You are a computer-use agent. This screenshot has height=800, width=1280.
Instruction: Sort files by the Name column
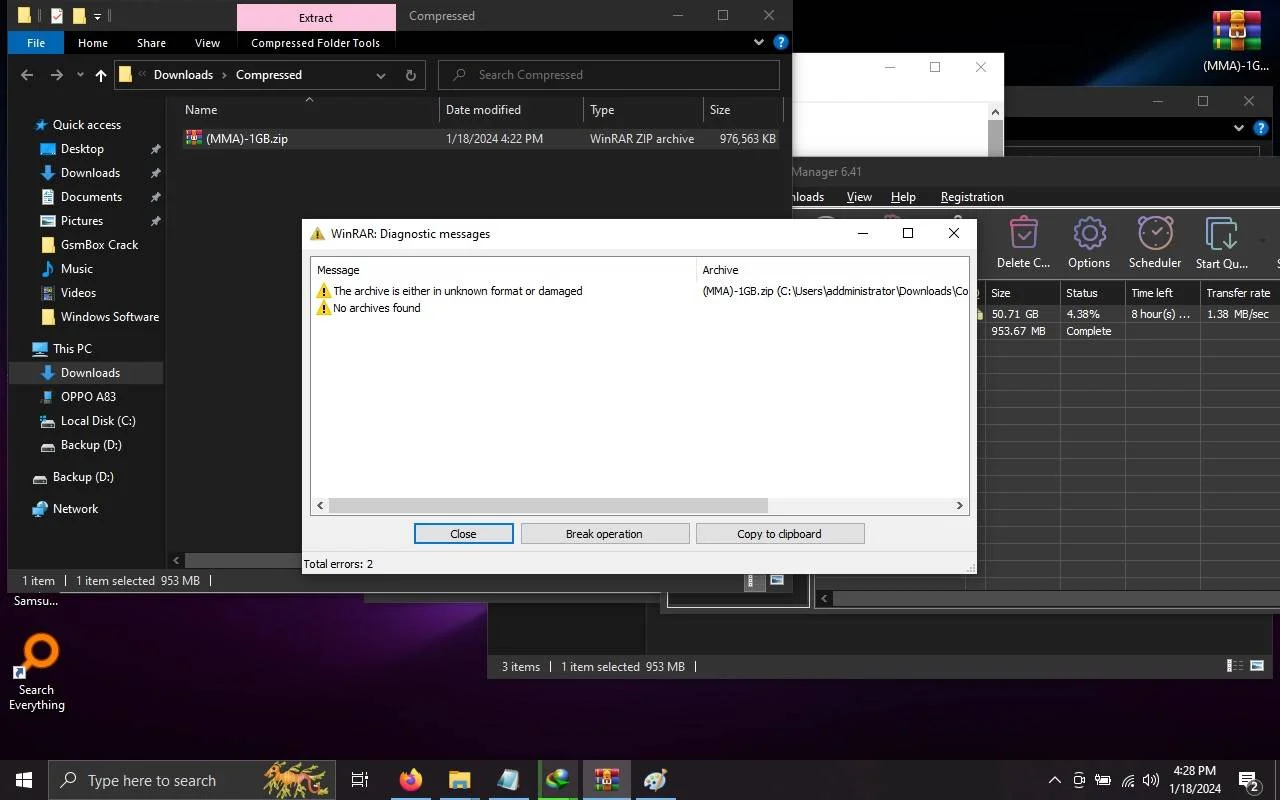(310, 110)
